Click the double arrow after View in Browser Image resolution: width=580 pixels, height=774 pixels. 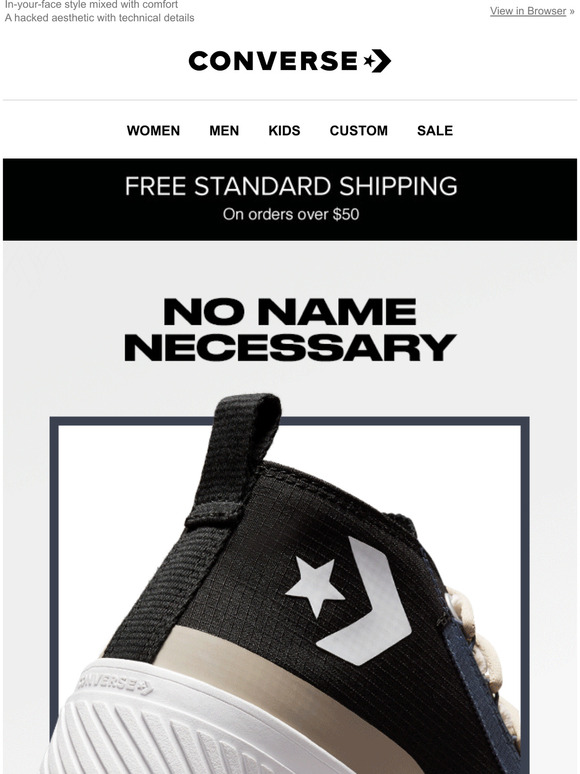(572, 11)
